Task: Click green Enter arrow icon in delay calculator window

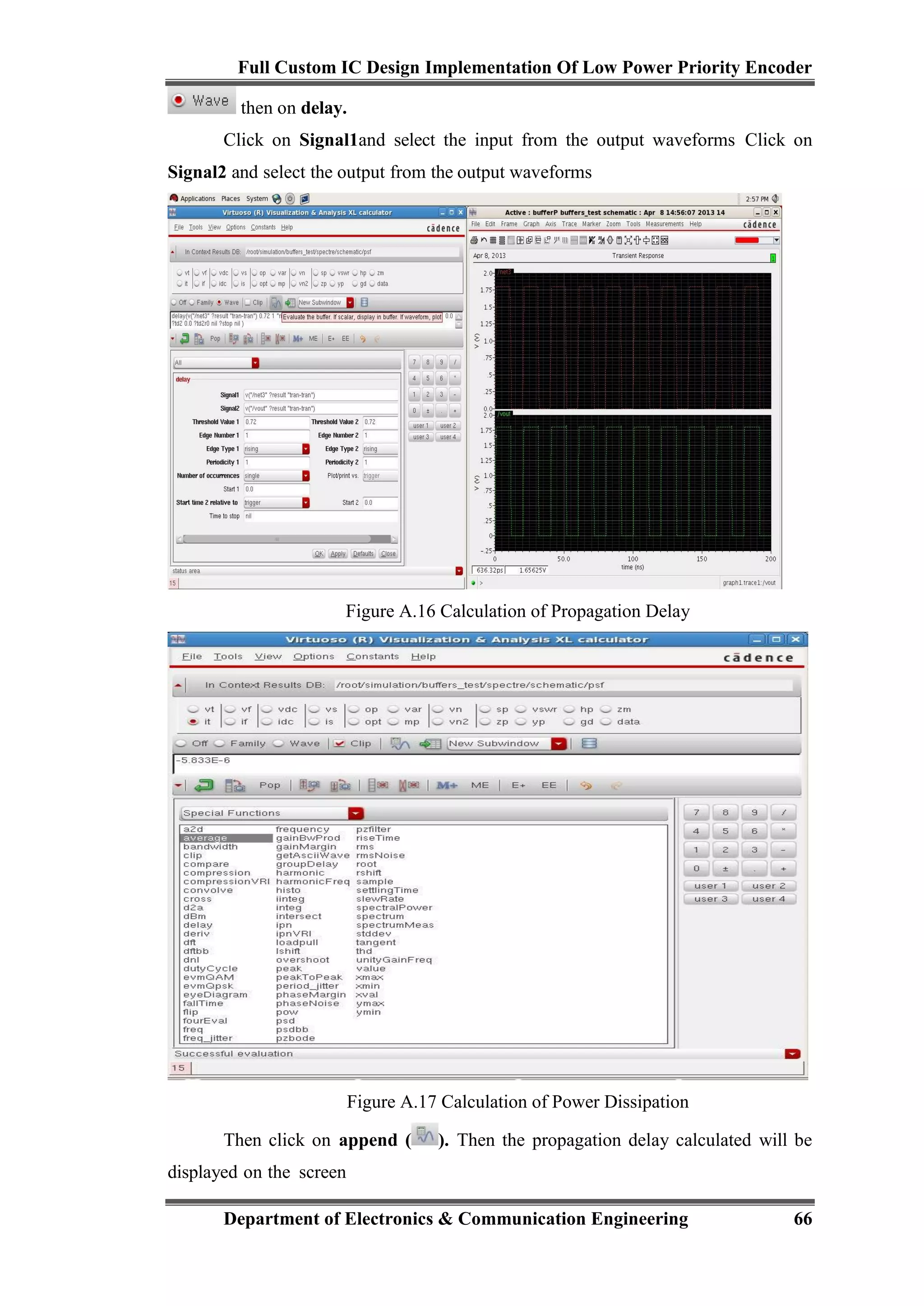Action: (x=185, y=339)
